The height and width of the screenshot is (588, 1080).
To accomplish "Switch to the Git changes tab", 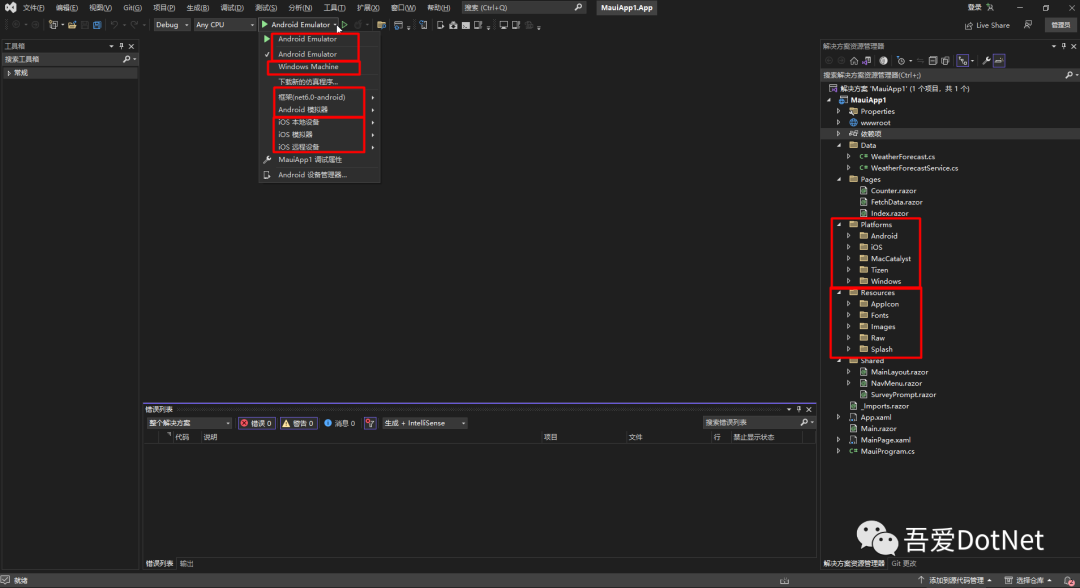I will 904,563.
